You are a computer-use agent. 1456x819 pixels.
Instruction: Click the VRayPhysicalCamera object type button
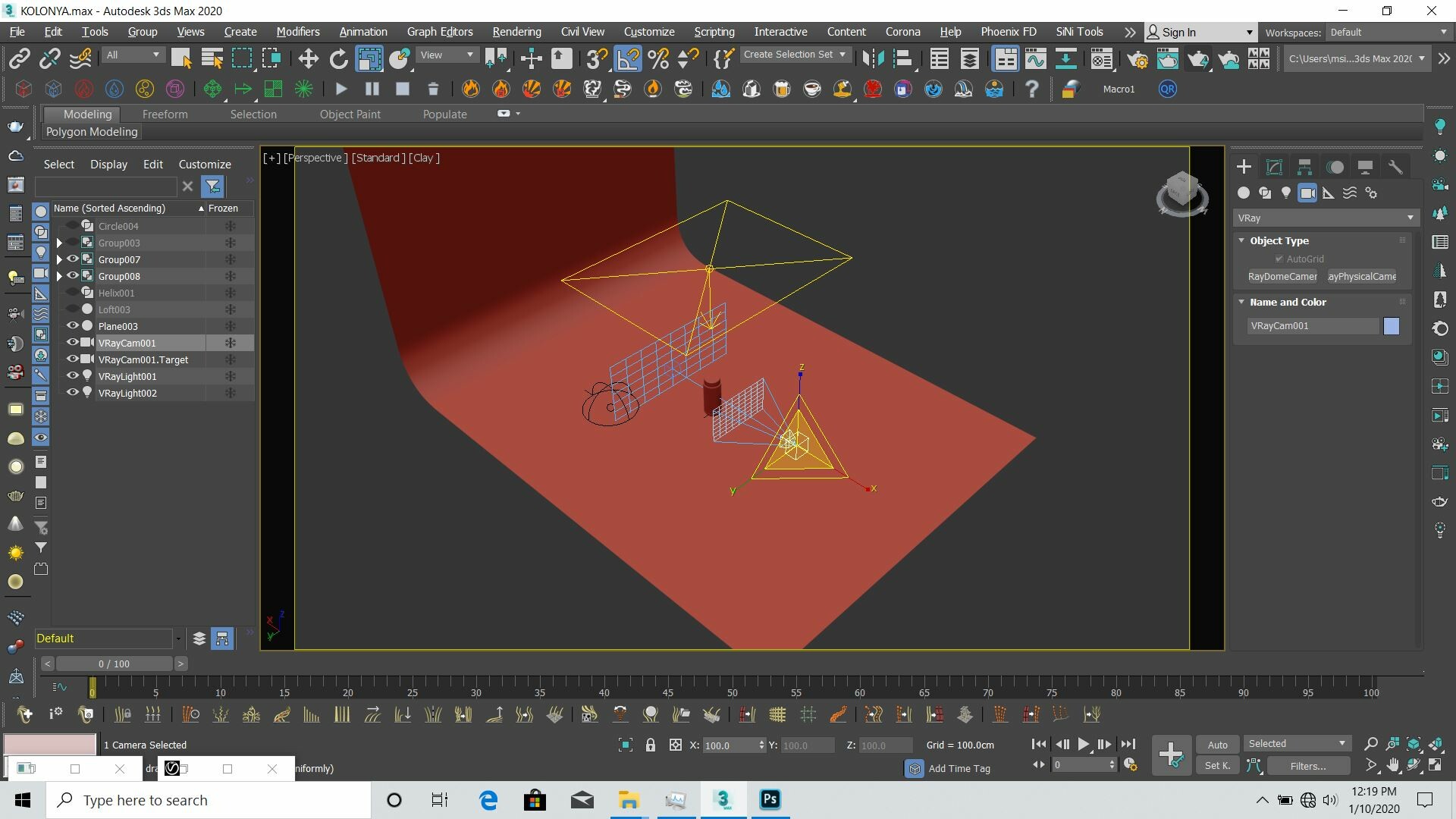tap(1362, 277)
